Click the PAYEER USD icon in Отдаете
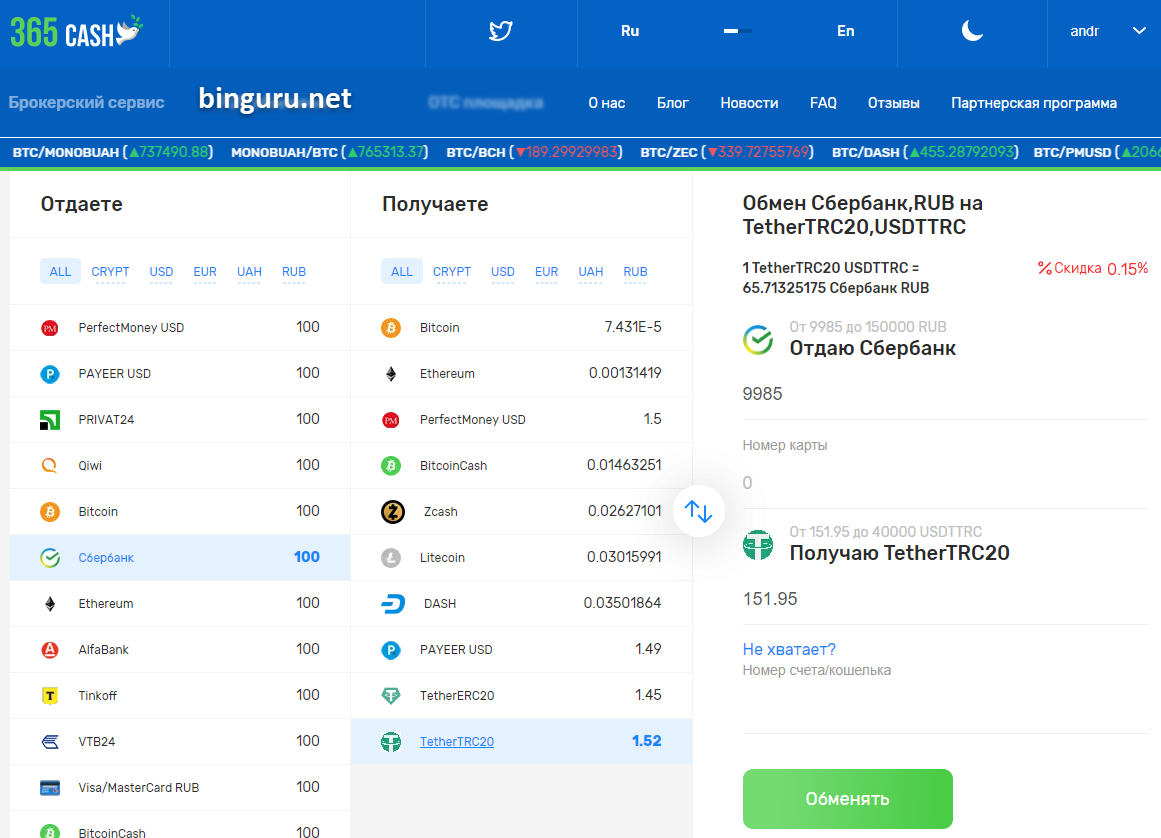The width and height of the screenshot is (1161, 838). click(x=50, y=374)
